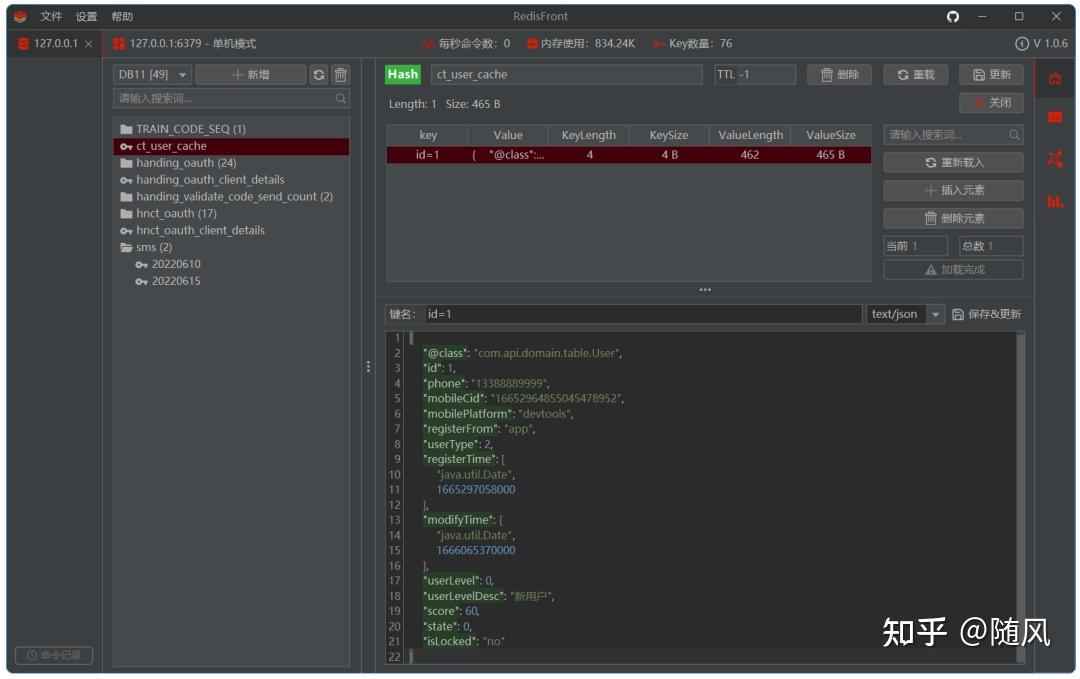Edit the ct_user_cache key name field
Viewport: 1080px width, 679px height.
pyautogui.click(x=566, y=74)
